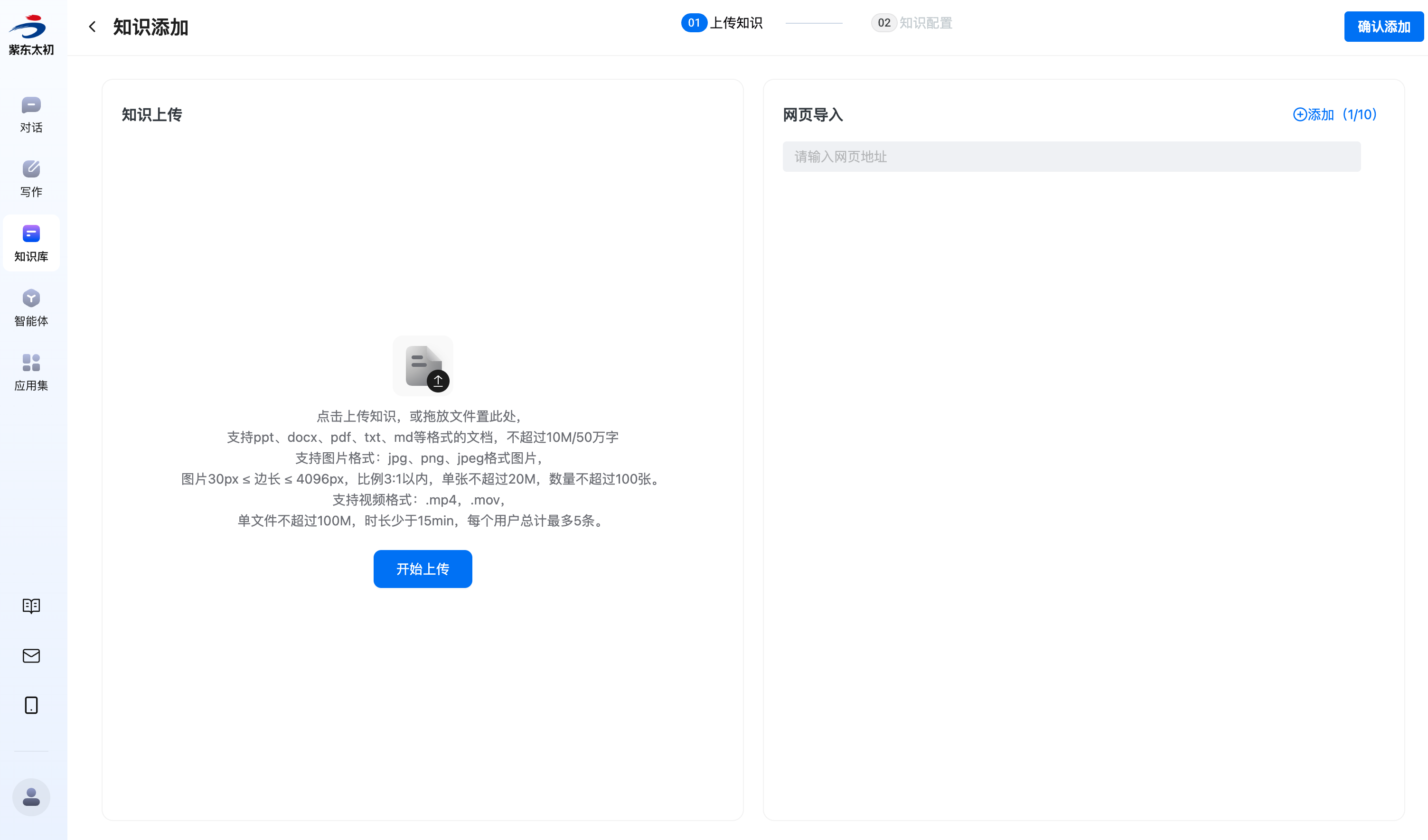The image size is (1428, 840).
Task: Click the open-book documentation icon
Action: point(31,606)
